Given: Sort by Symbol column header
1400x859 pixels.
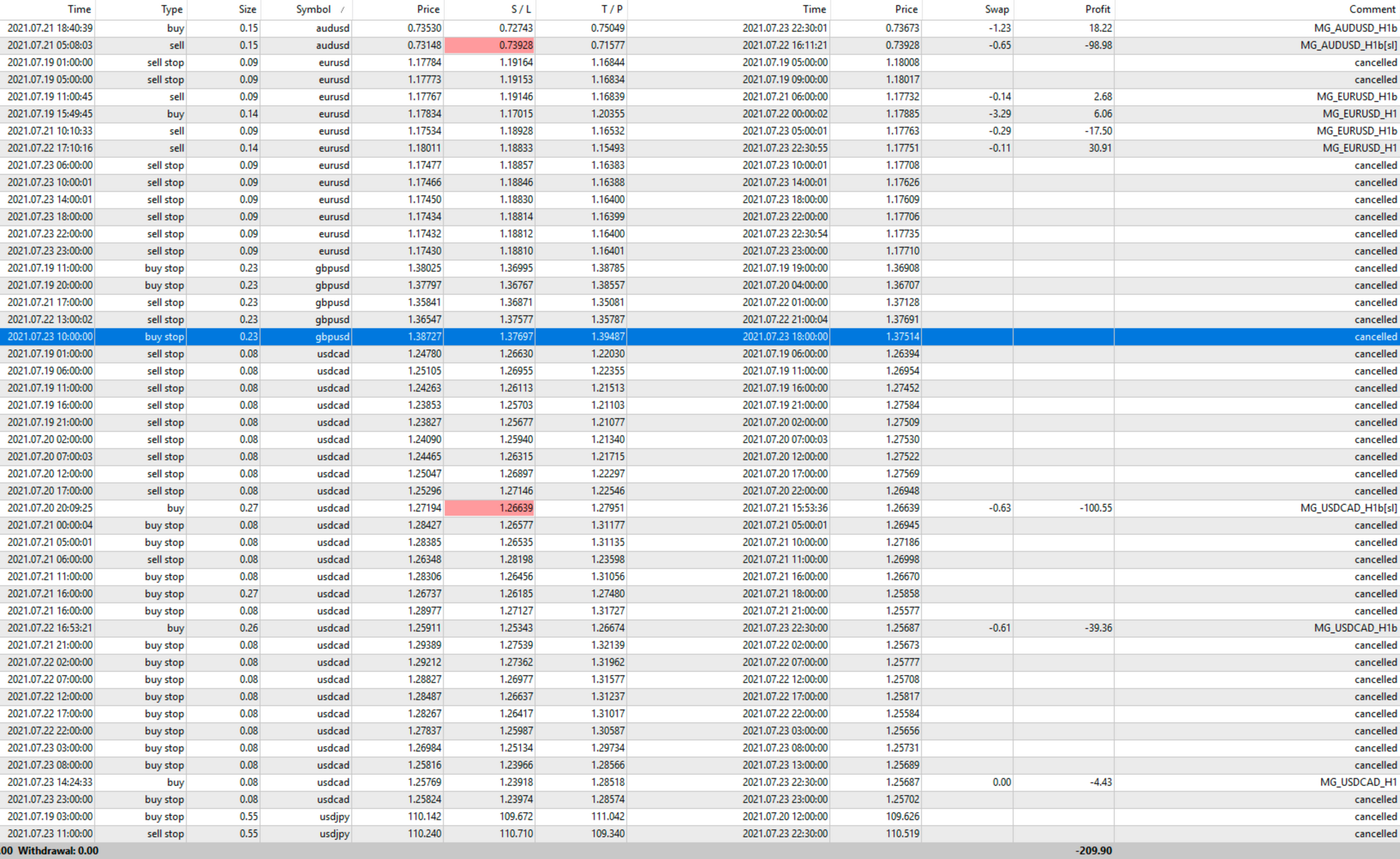Looking at the screenshot, I should 313,9.
